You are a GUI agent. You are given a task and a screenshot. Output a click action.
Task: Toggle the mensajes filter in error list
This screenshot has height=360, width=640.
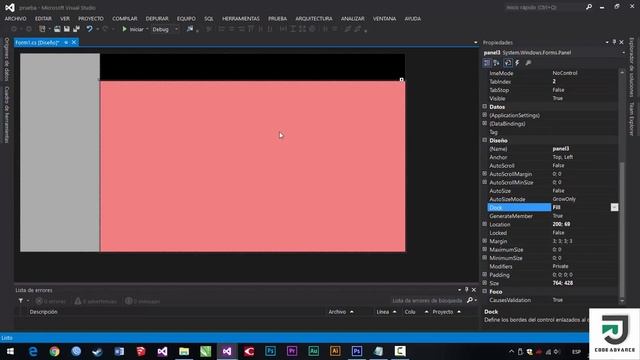[x=142, y=301]
